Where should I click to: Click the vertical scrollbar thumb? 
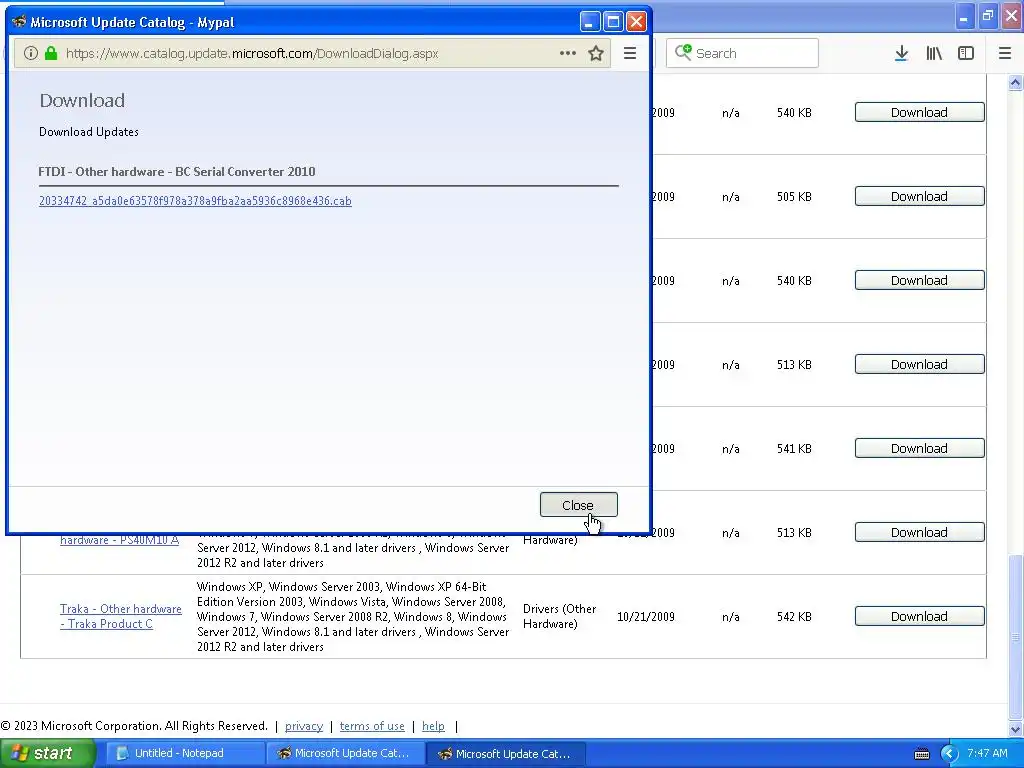pyautogui.click(x=1015, y=637)
